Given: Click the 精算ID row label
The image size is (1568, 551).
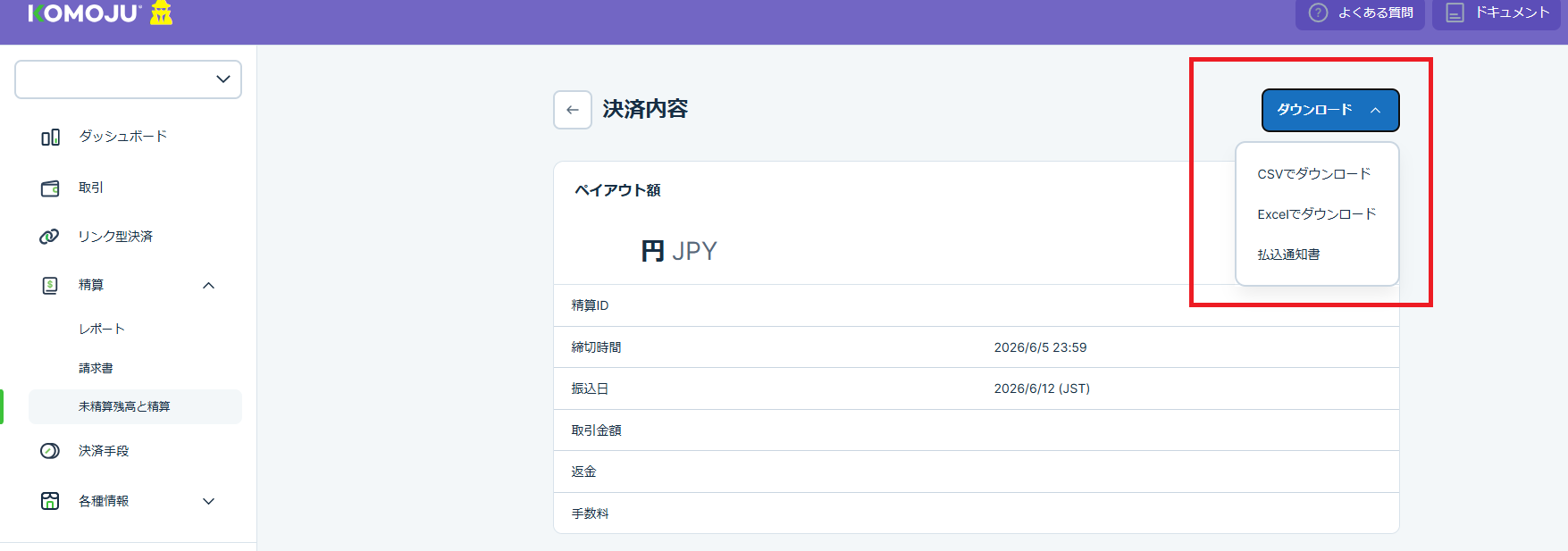Looking at the screenshot, I should click(590, 305).
